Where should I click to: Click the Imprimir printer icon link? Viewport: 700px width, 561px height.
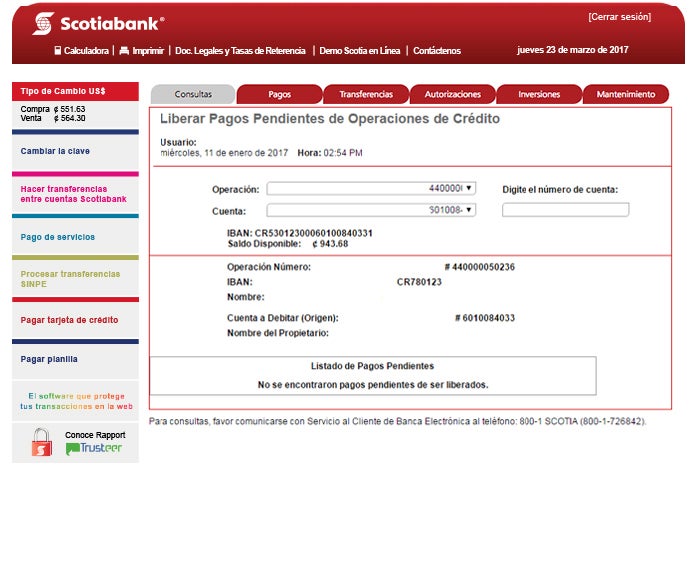(124, 50)
